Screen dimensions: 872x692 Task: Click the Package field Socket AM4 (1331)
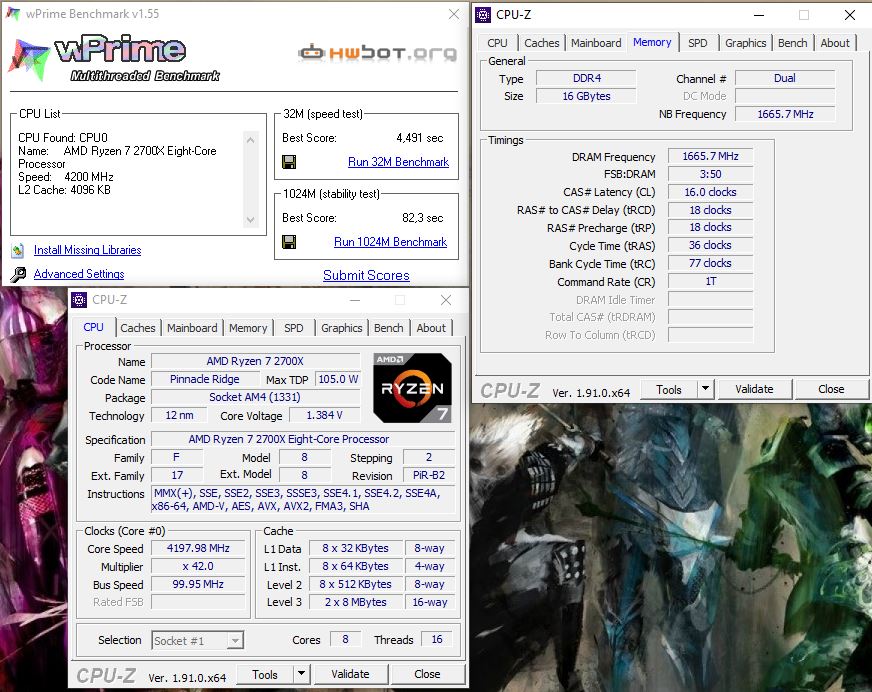(255, 397)
